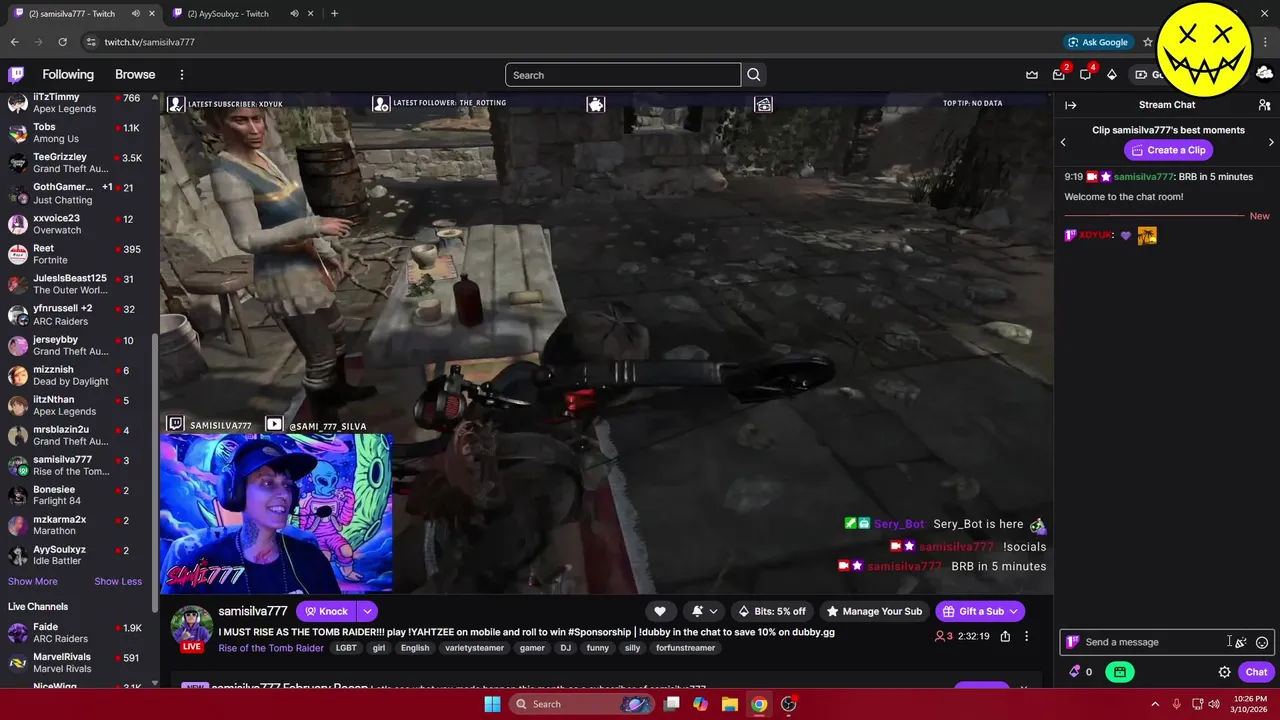Click the purple Chat send button
Viewport: 1280px width, 720px height.
click(x=1256, y=672)
